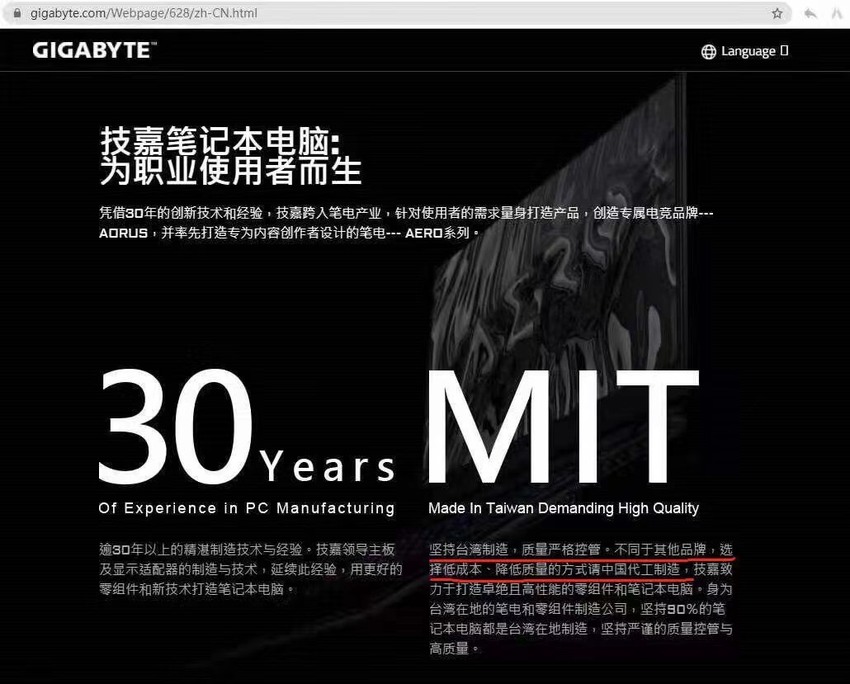The height and width of the screenshot is (684, 850).
Task: Click the globe icon beside Language
Action: point(709,51)
